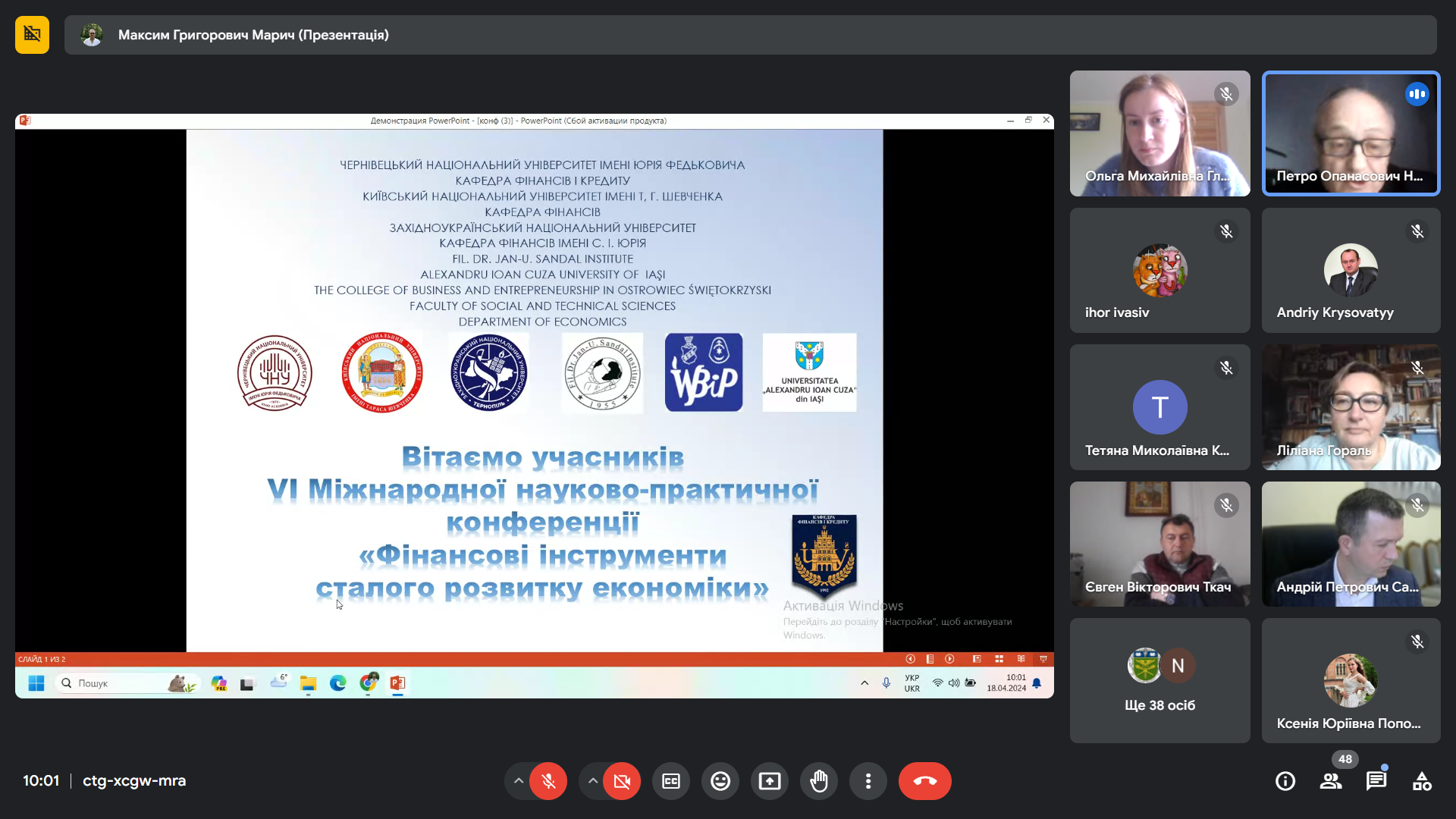The height and width of the screenshot is (819, 1456).
Task: Open the emoji reactions panel
Action: click(x=720, y=780)
